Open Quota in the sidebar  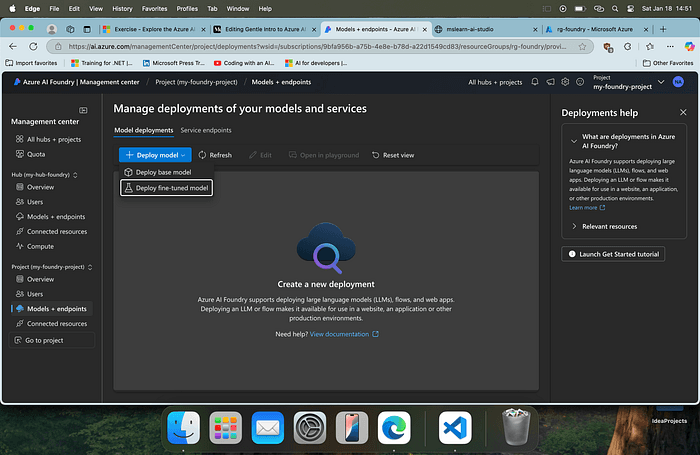(x=30, y=154)
